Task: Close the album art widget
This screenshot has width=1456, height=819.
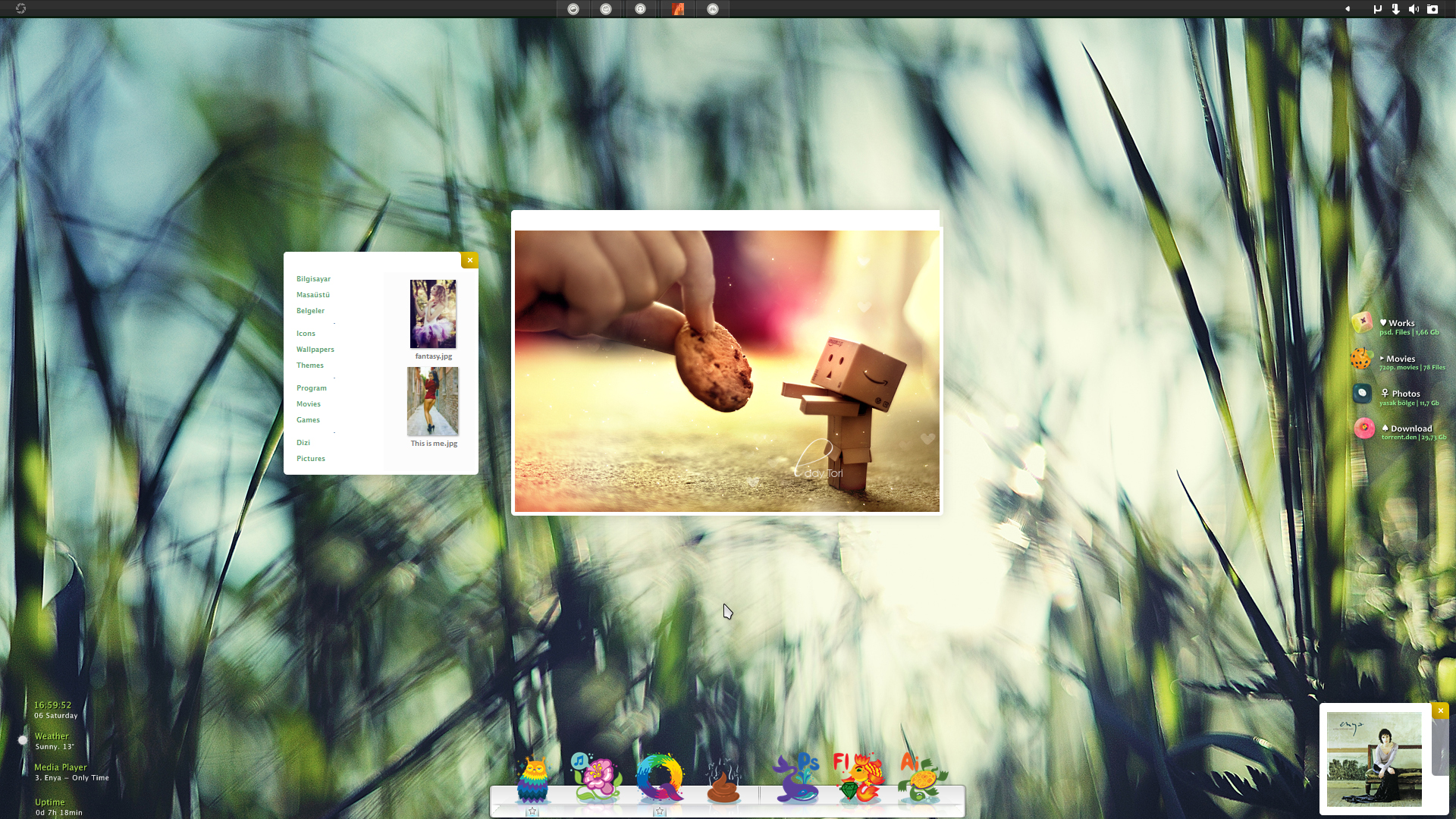Action: point(1440,711)
